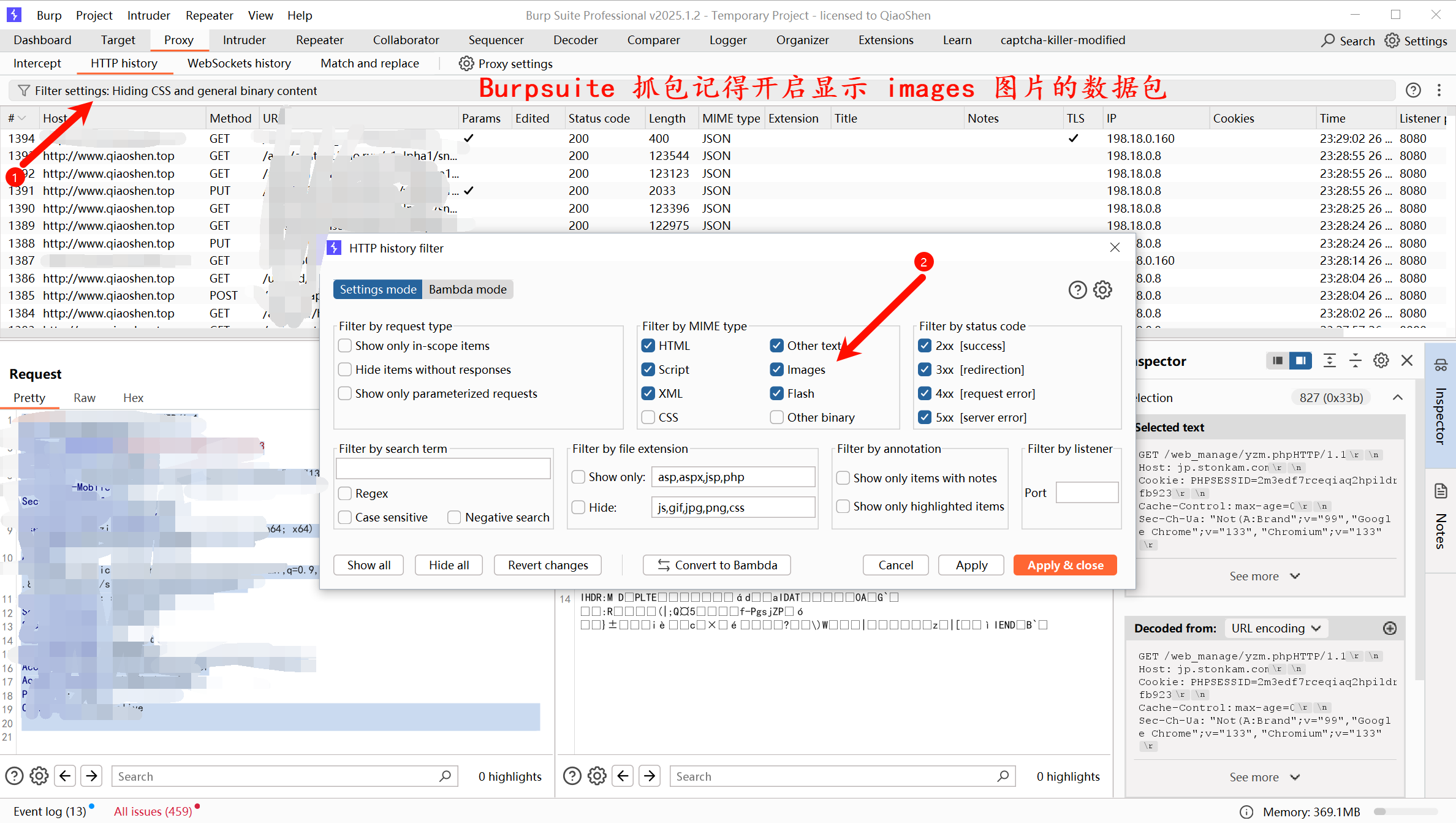
Task: Click the Apply & close button
Action: (1064, 565)
